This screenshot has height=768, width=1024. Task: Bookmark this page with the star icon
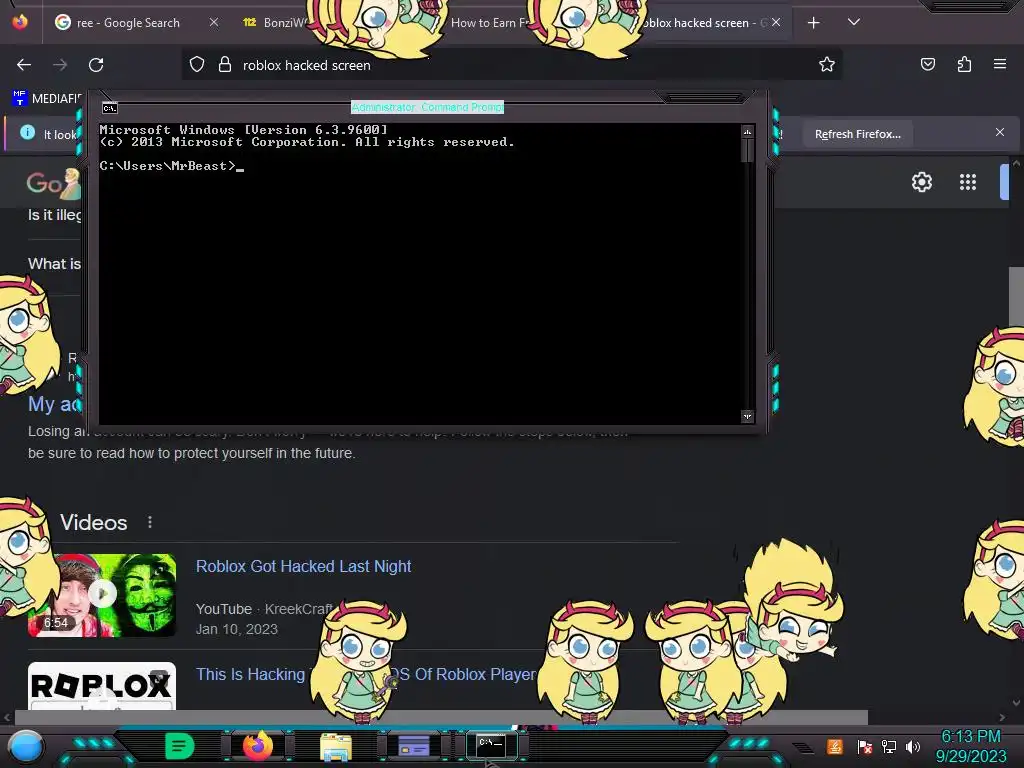tap(827, 64)
